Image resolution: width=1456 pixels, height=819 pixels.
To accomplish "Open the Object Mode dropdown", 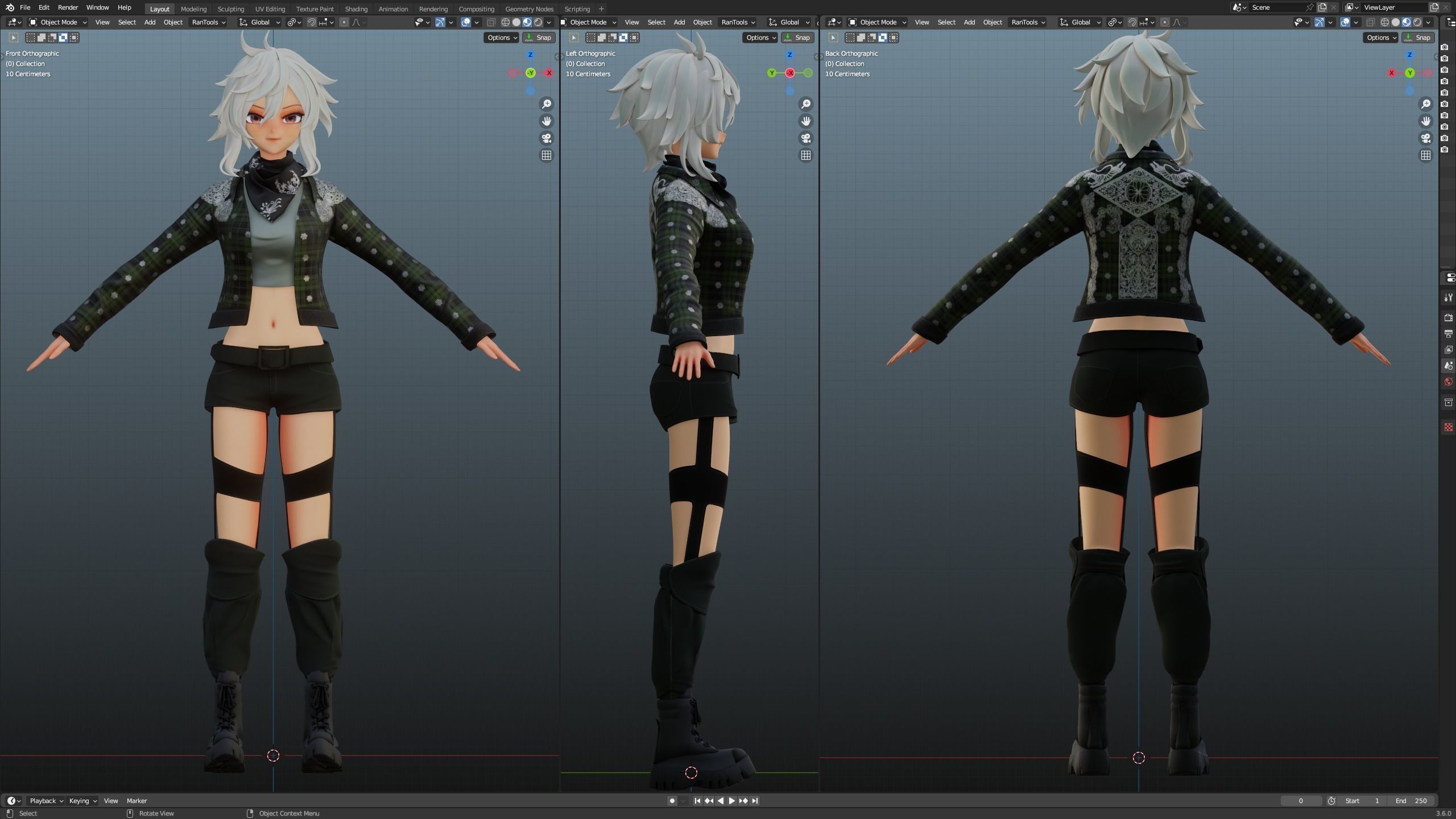I will [x=57, y=22].
